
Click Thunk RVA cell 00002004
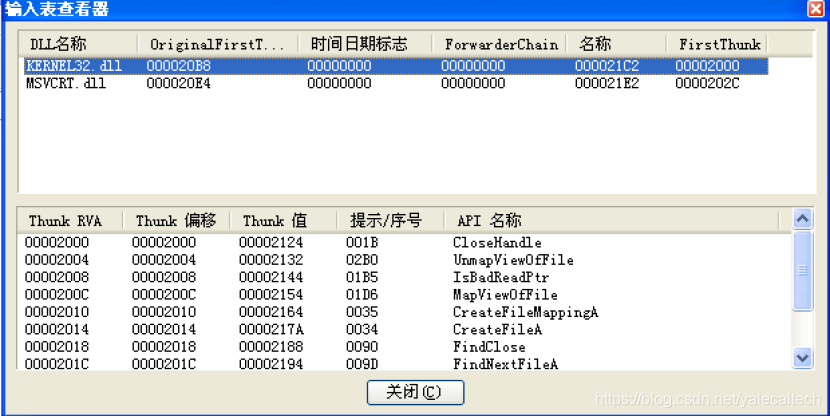(x=57, y=260)
